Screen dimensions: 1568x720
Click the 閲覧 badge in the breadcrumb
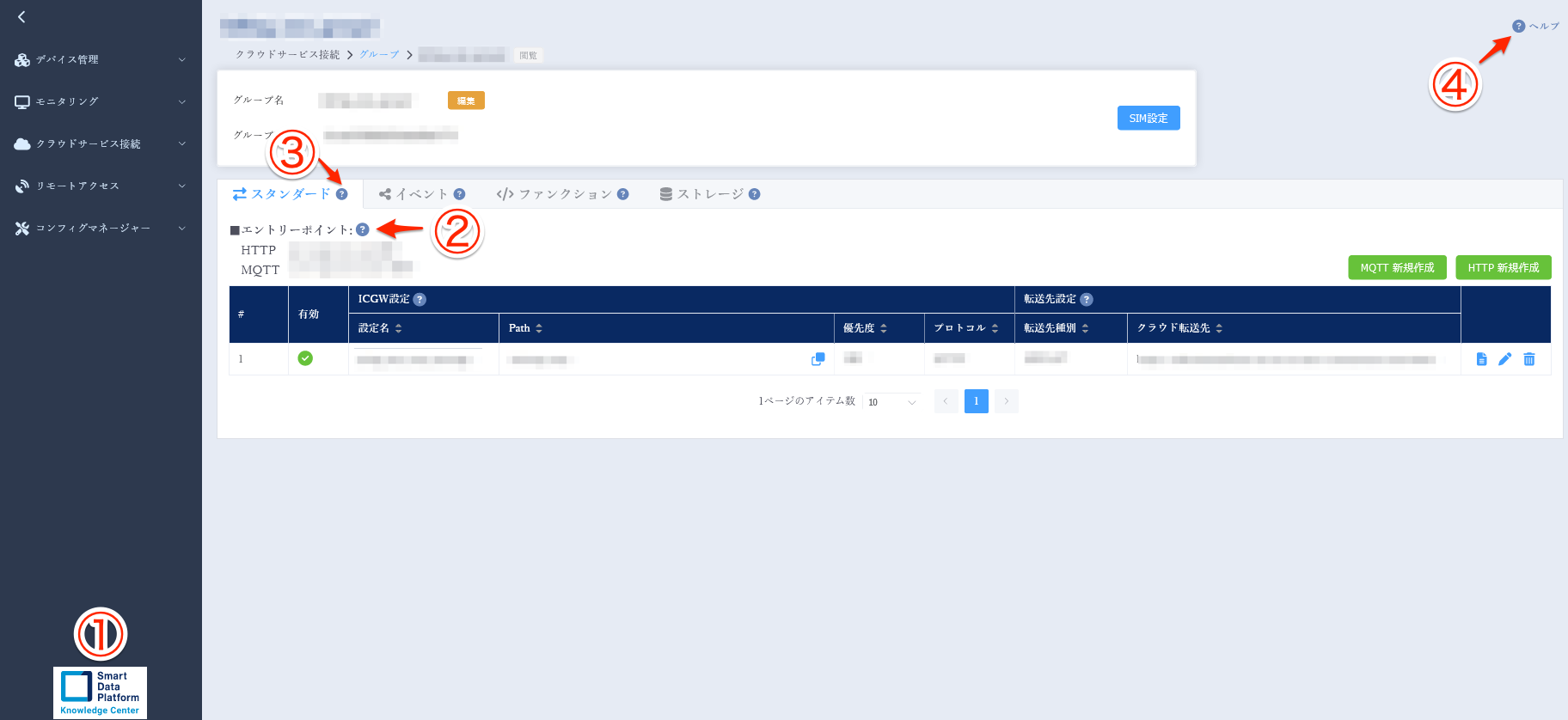tap(528, 55)
